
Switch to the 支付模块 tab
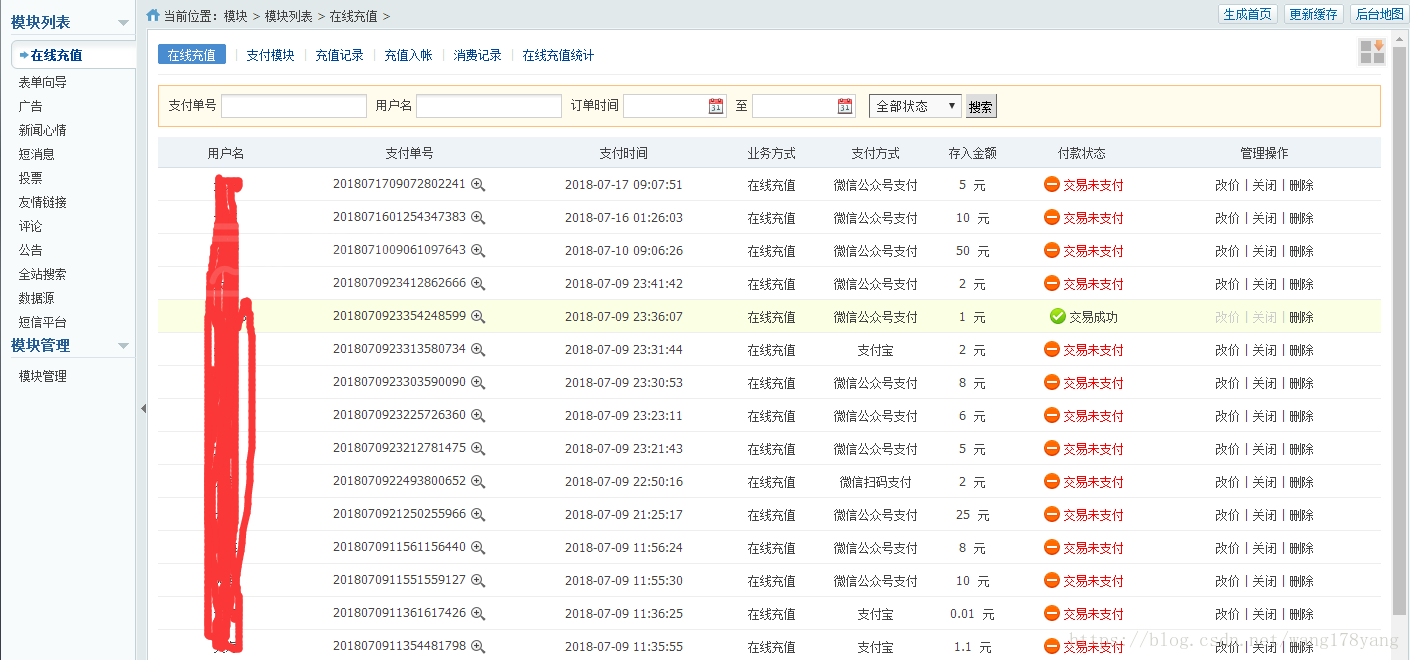[270, 56]
